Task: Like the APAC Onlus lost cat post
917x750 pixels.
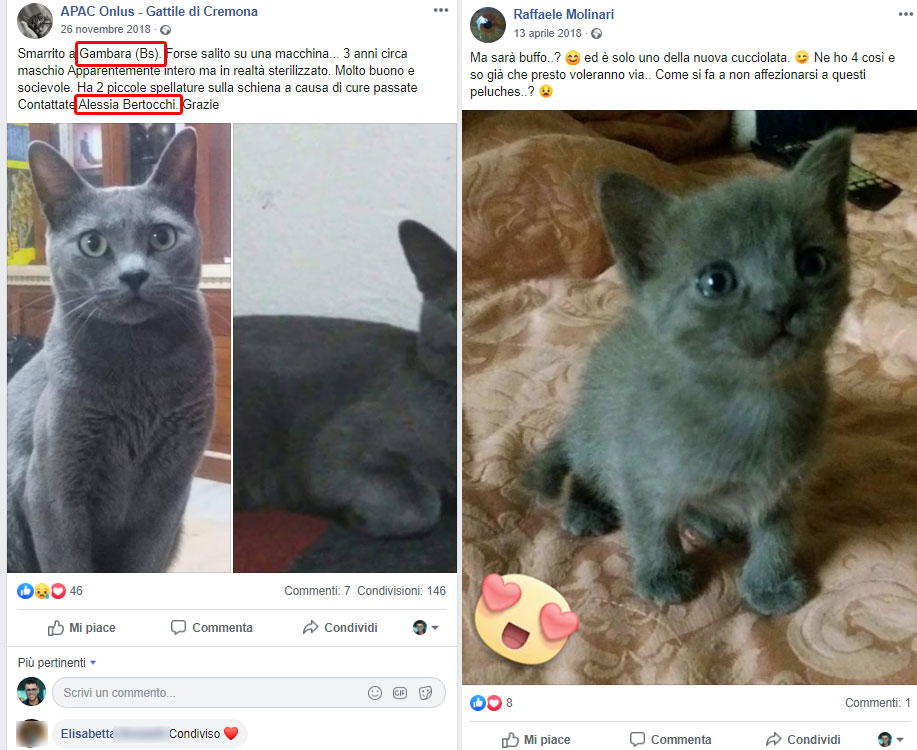Action: pyautogui.click(x=81, y=628)
